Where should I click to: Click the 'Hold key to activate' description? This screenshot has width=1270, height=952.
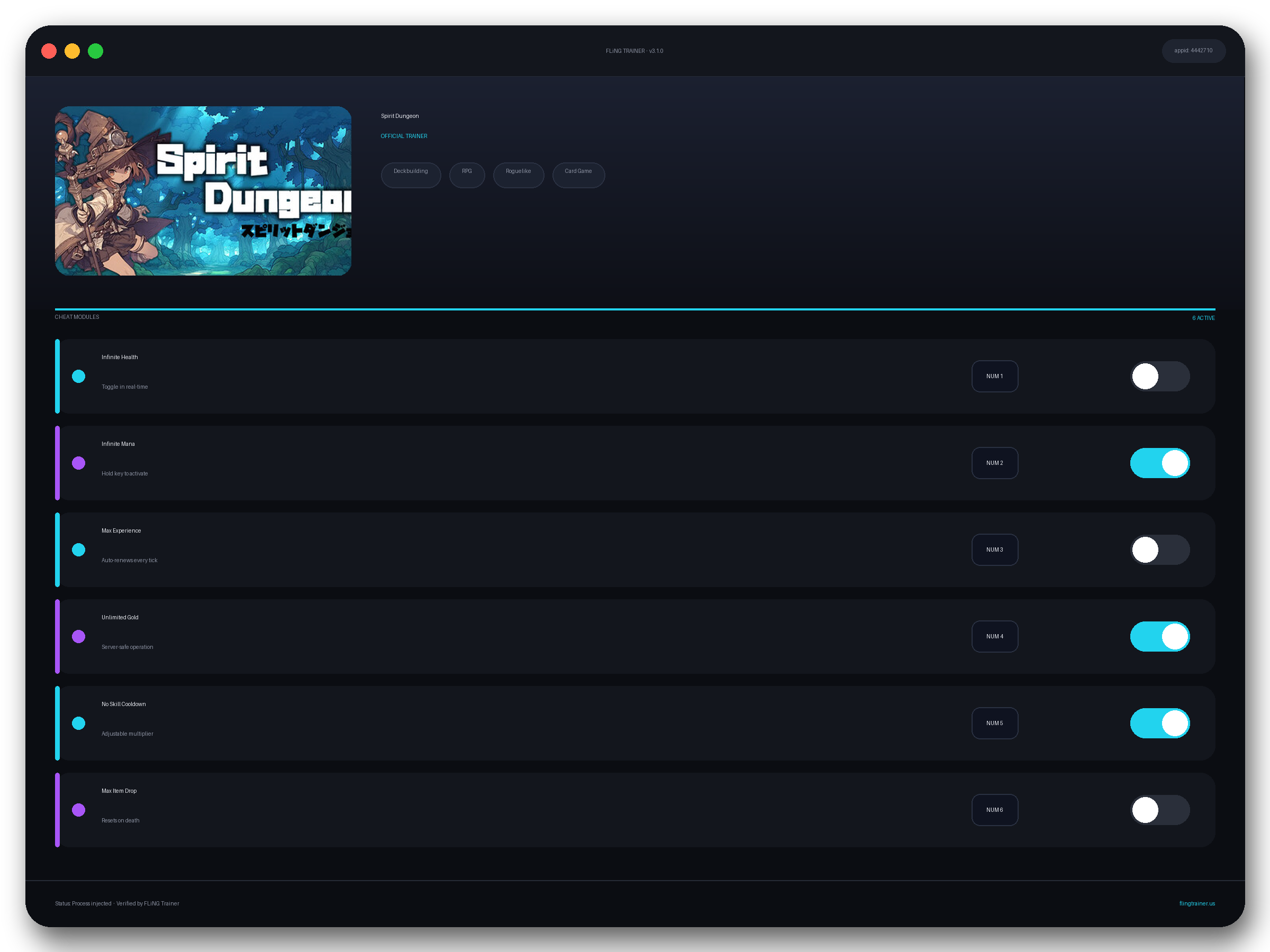point(124,473)
